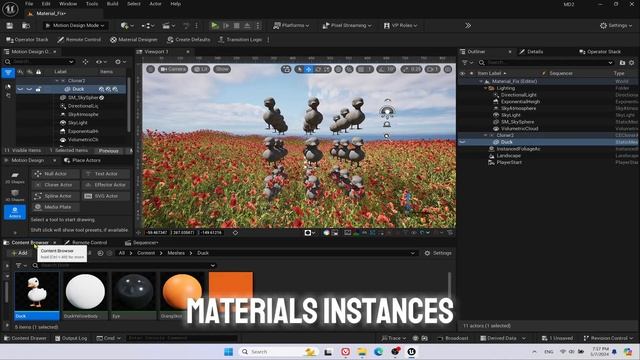Viewport: 640px width, 360px height.
Task: Select the Translate gizmo tool in viewport
Action: click(x=309, y=69)
